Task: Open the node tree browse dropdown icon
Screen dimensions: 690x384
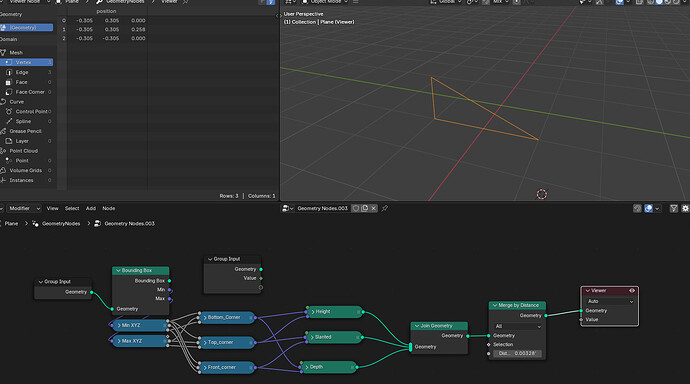Action: click(288, 208)
